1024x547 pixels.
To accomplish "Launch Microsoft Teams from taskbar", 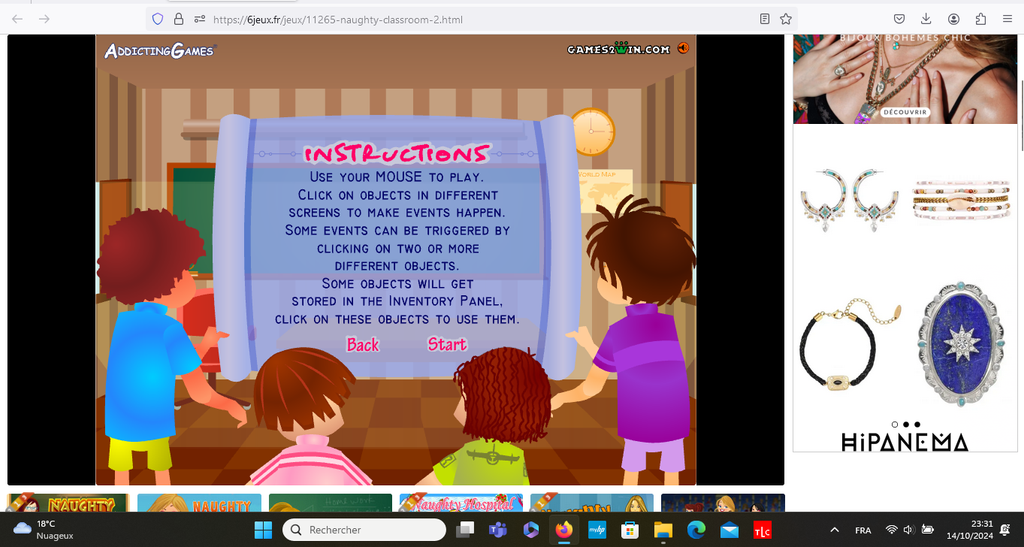I will pos(498,529).
